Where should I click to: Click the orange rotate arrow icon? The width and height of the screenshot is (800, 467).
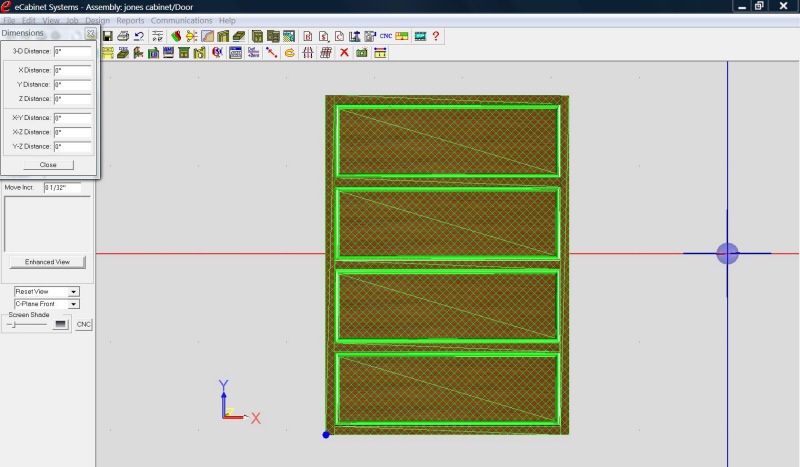pyautogui.click(x=290, y=53)
